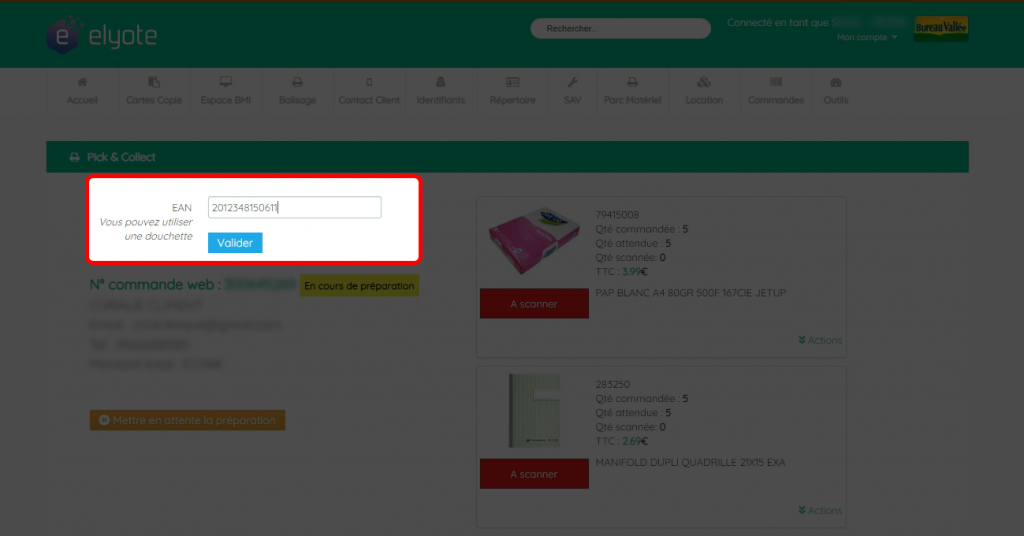Open the Location icon
Image resolution: width=1024 pixels, height=536 pixels.
click(704, 82)
